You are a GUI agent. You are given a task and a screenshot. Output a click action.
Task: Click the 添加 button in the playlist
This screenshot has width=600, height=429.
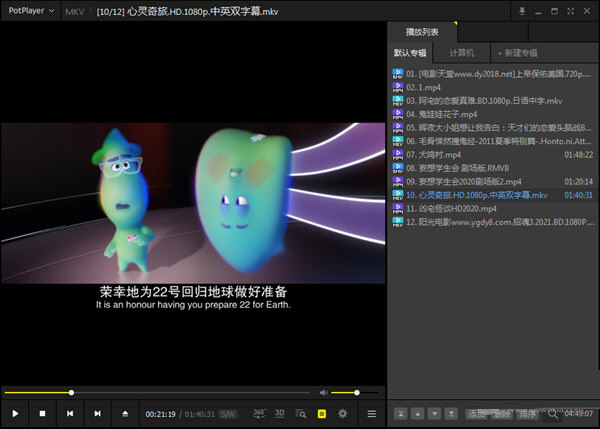(474, 413)
